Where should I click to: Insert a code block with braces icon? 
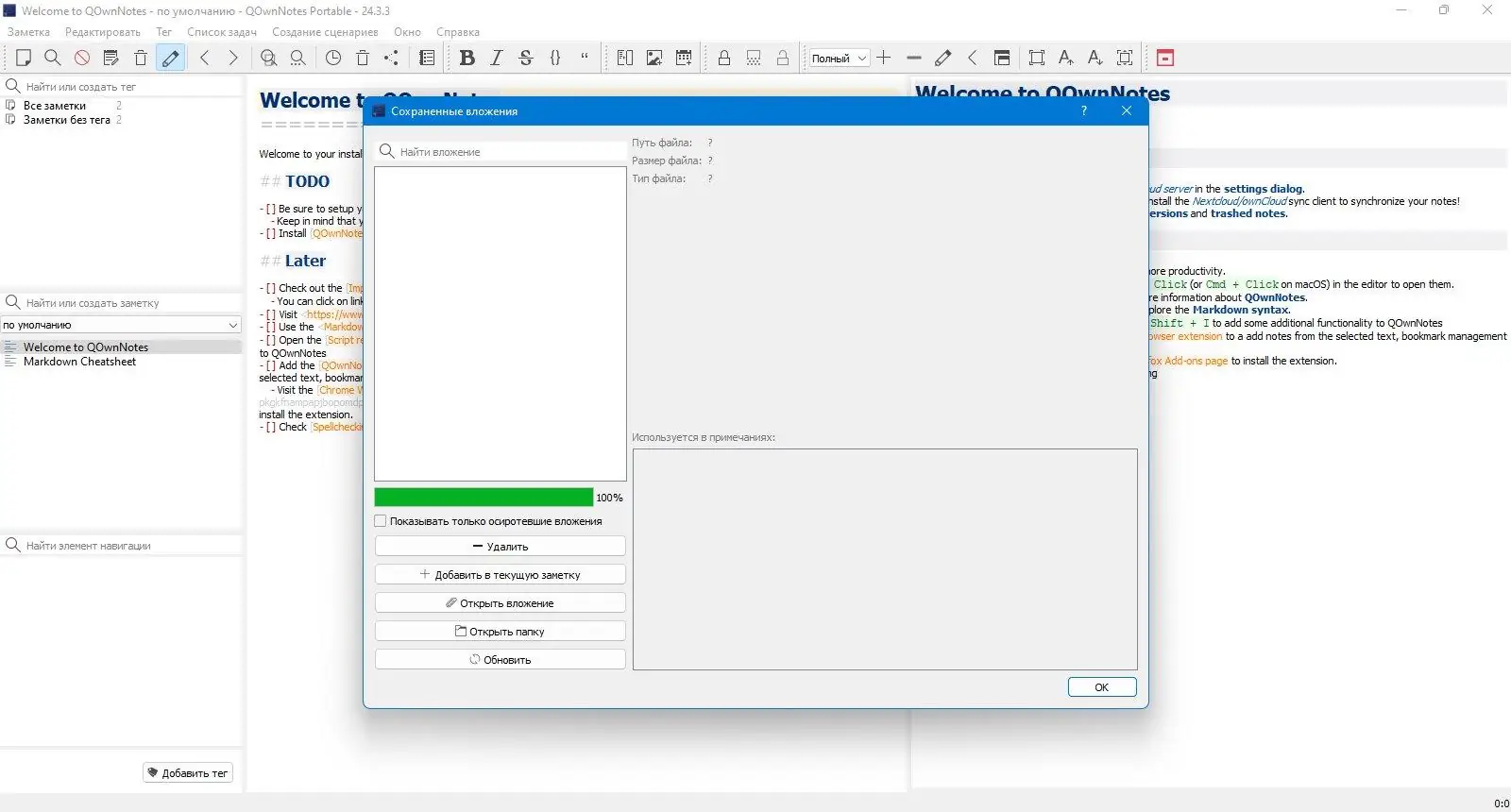(555, 58)
